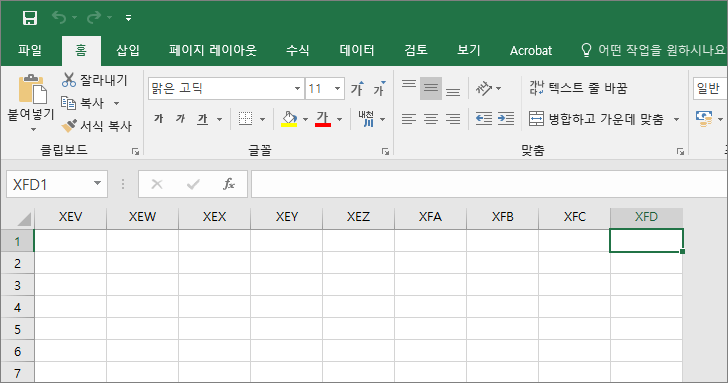The width and height of the screenshot is (728, 383).
Task: Switch to the 검토 tab
Action: pos(416,50)
